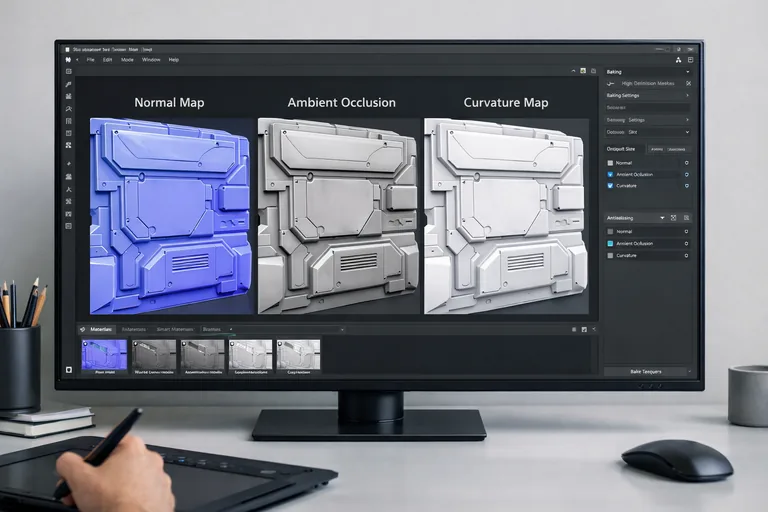Click the image icon above the viewport

tap(581, 71)
